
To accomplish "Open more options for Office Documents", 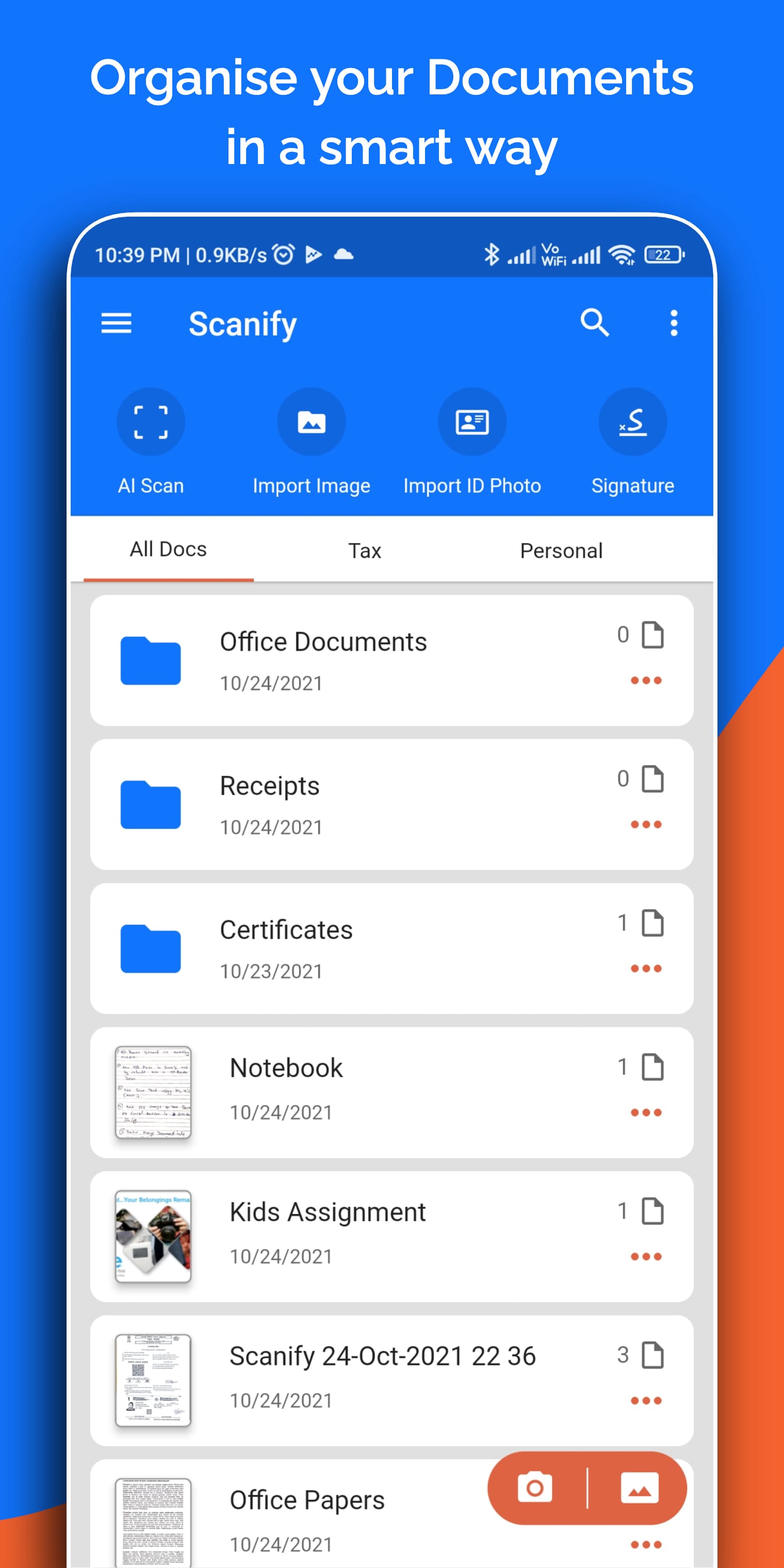I will [x=646, y=680].
